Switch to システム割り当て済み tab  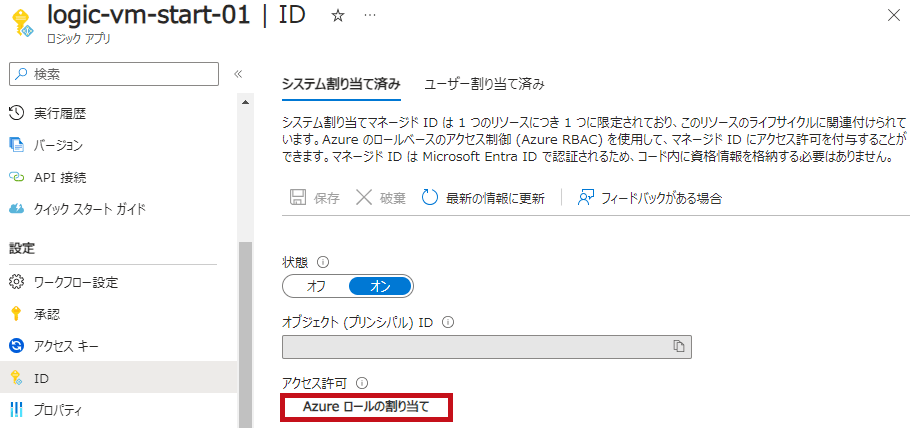341,84
